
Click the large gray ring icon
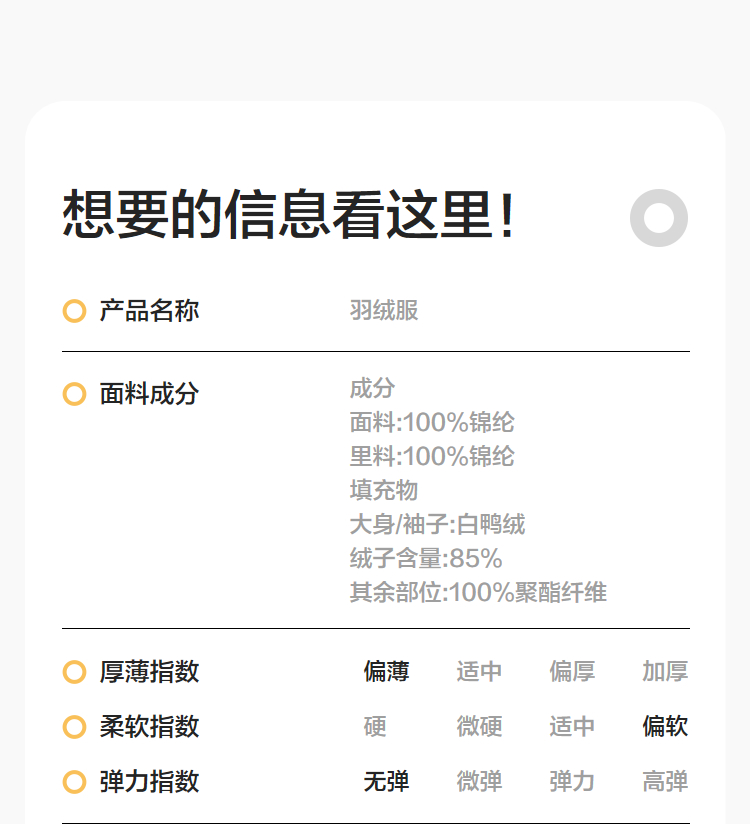click(x=659, y=217)
